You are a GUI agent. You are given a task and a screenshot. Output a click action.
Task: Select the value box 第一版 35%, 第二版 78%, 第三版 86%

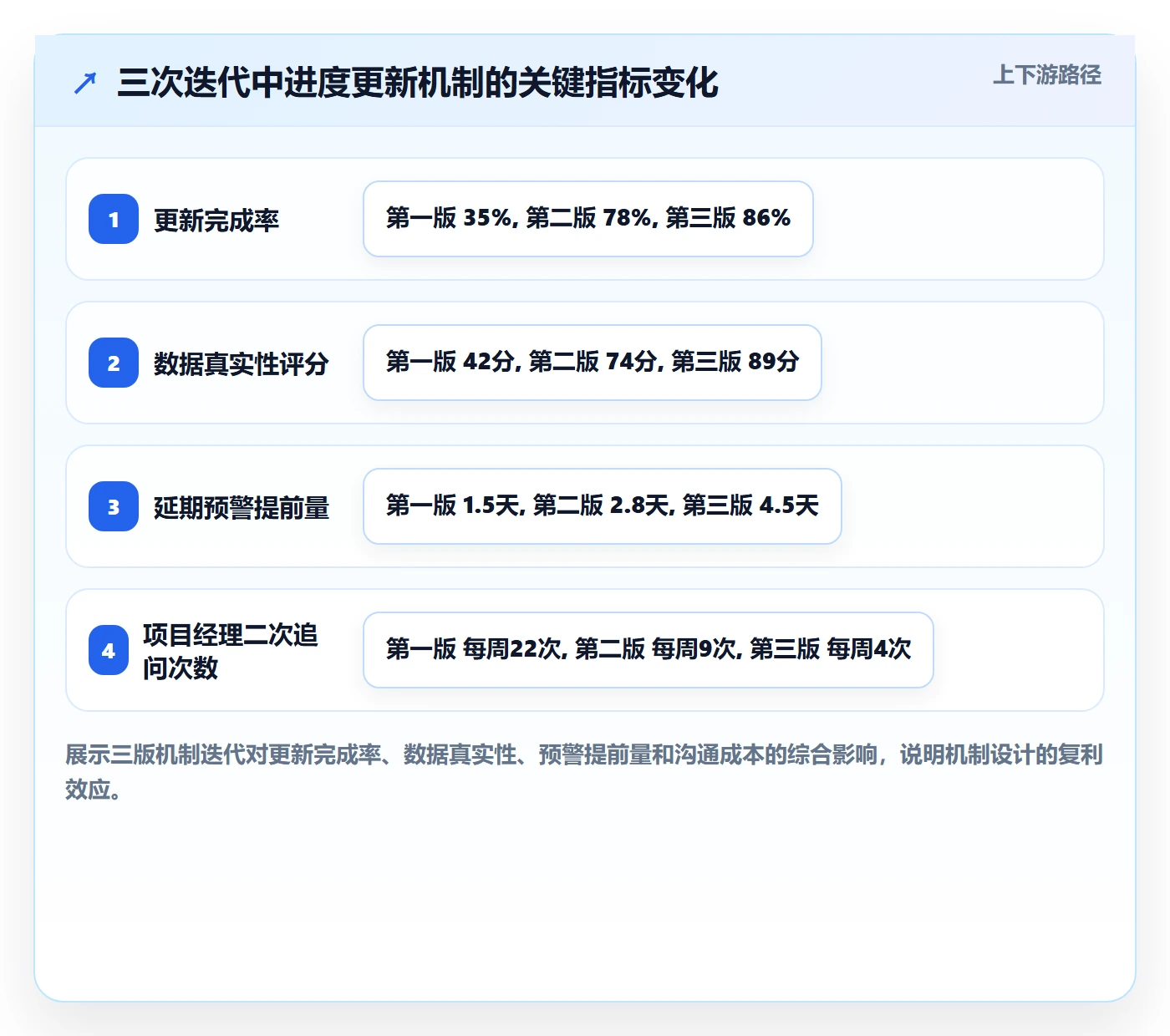click(x=588, y=219)
